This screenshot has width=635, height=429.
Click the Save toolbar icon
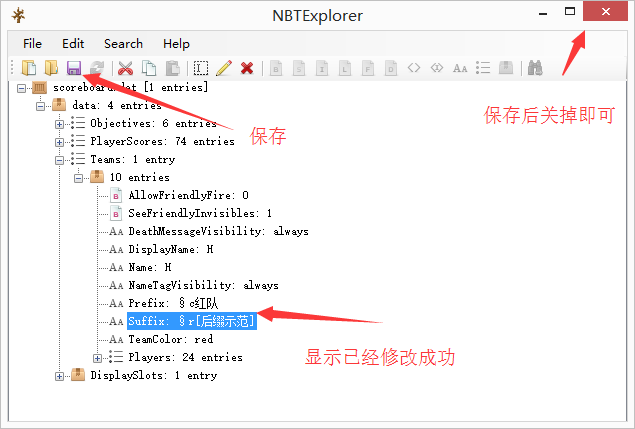73,68
